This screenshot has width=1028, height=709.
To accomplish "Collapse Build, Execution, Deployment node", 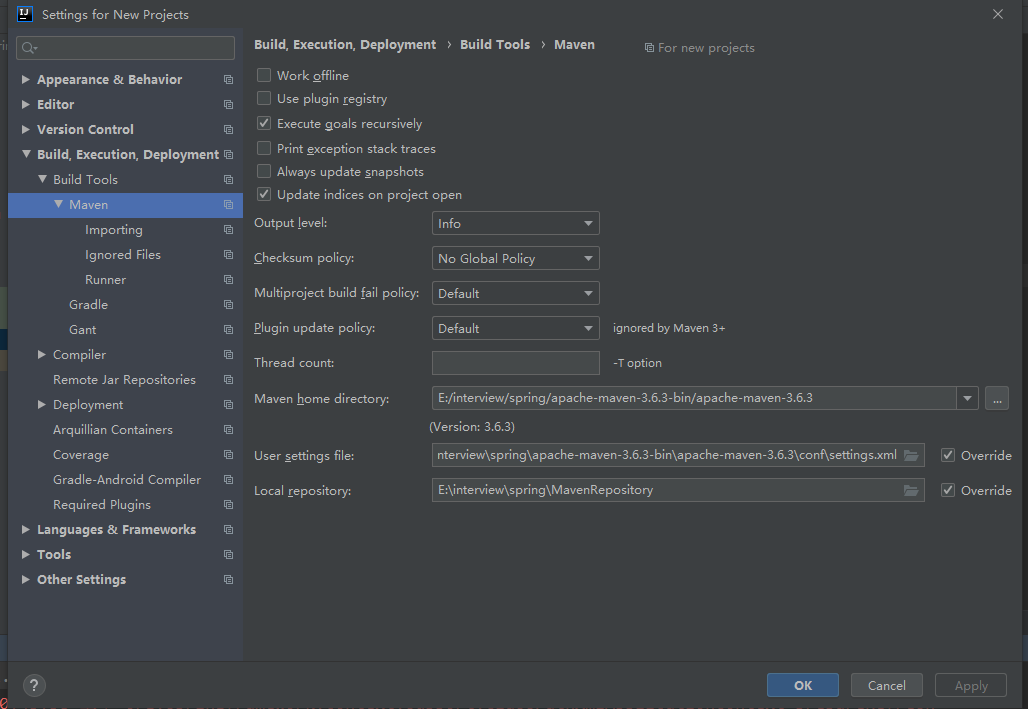I will coord(26,154).
